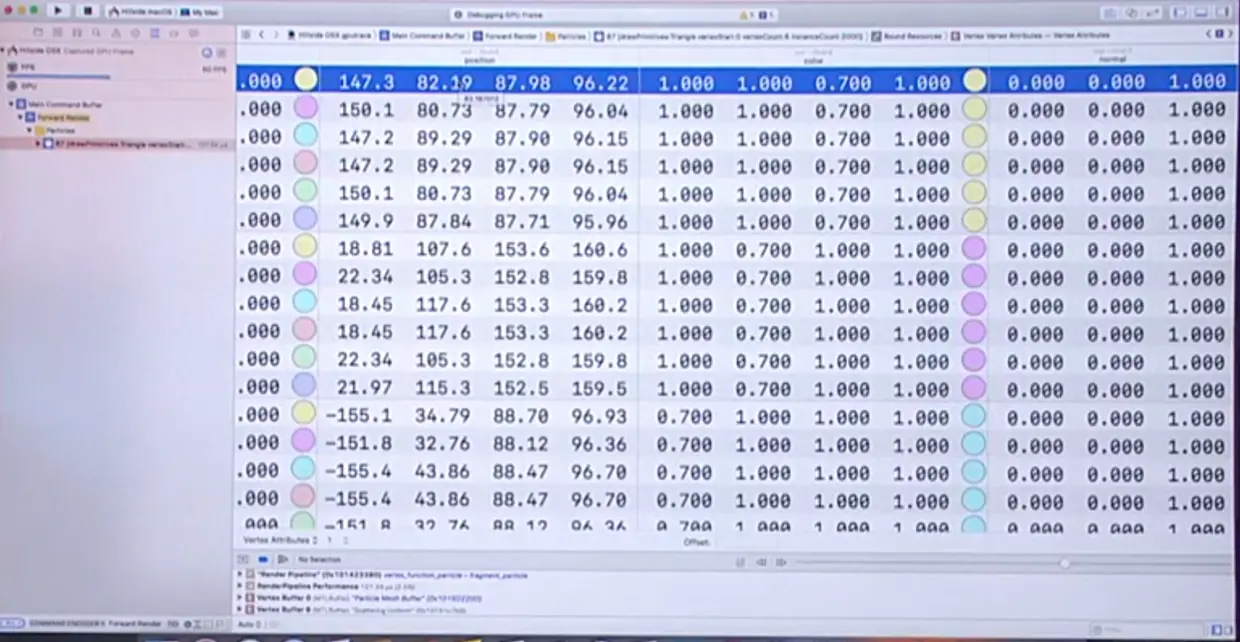Click the No Selection label in debug bar
1240x642 pixels.
pos(320,559)
